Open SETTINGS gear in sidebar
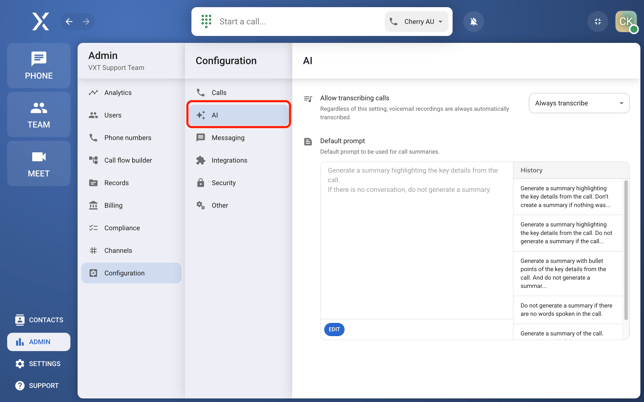The width and height of the screenshot is (644, 402). [x=39, y=363]
